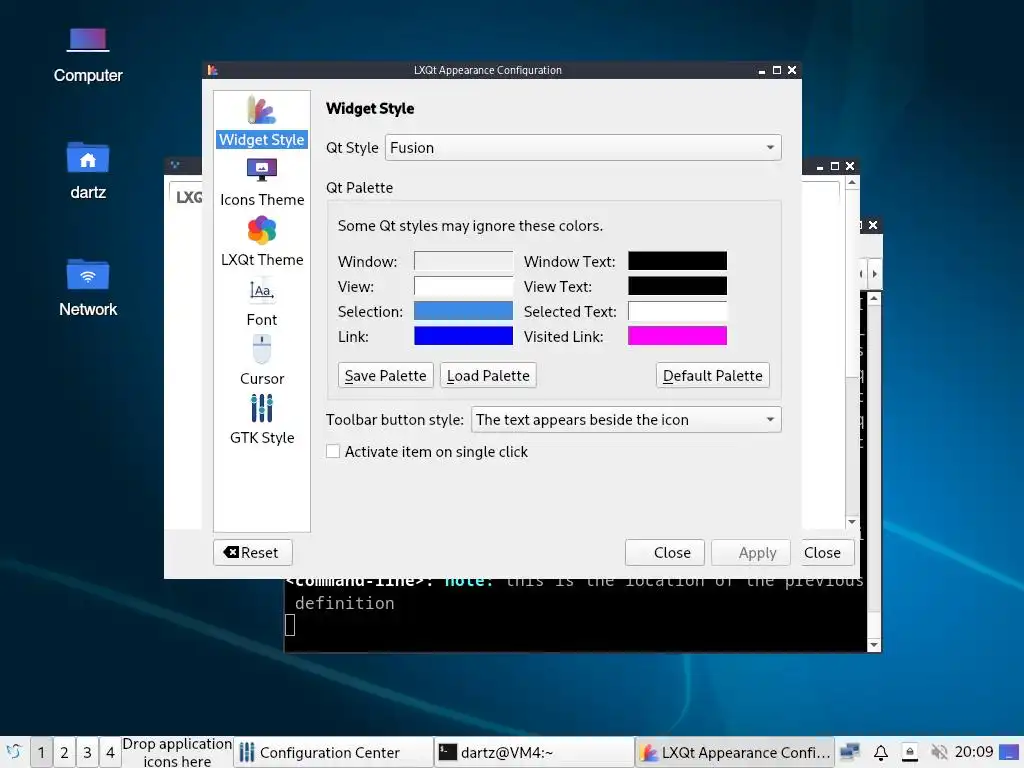The height and width of the screenshot is (768, 1024).
Task: Click Apply in Appearance Configuration
Action: [x=750, y=552]
